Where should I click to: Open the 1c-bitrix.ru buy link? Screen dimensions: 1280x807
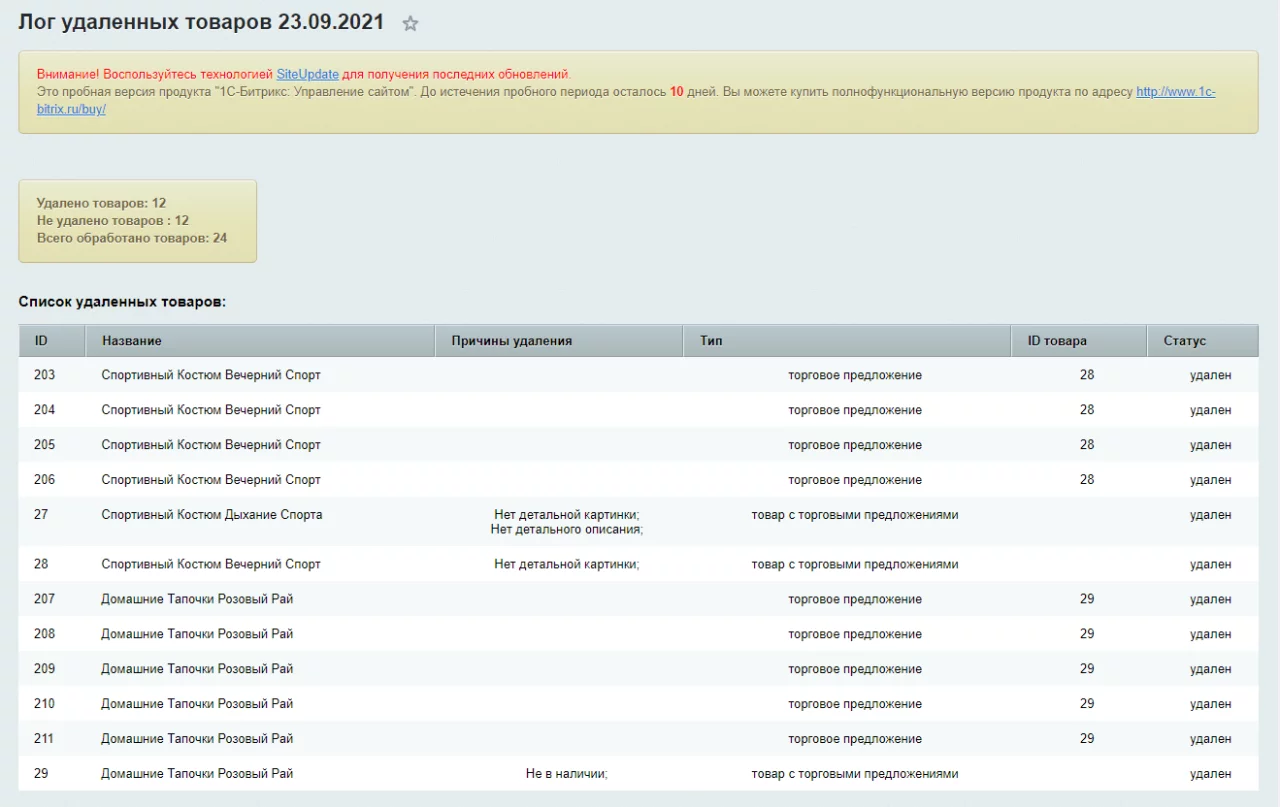[1175, 92]
